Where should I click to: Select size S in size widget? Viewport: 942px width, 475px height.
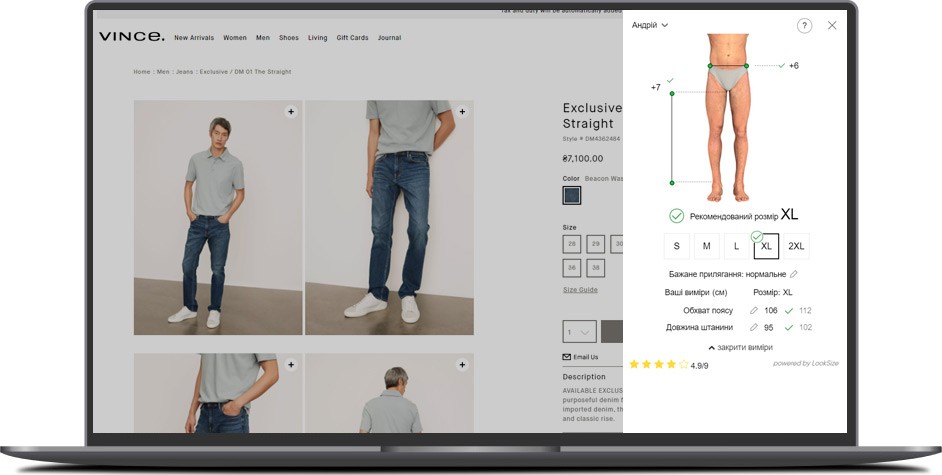(x=676, y=246)
